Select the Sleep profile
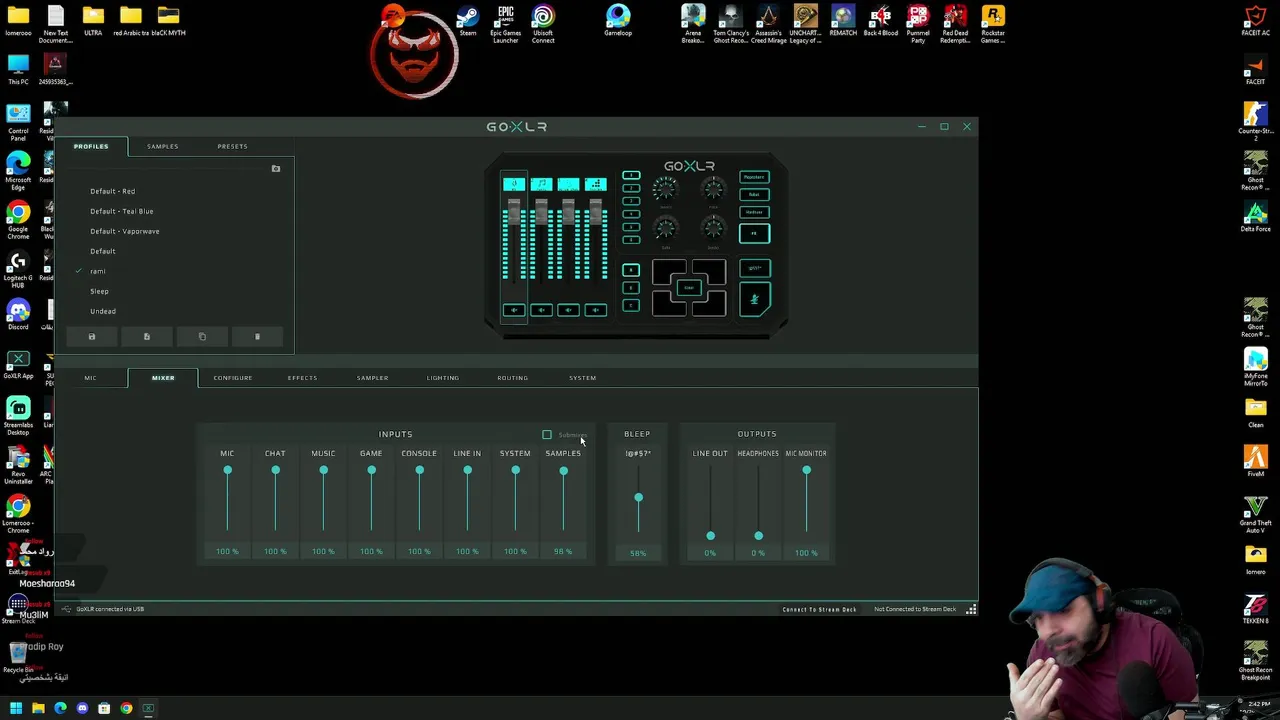The image size is (1280, 720). pyautogui.click(x=99, y=291)
